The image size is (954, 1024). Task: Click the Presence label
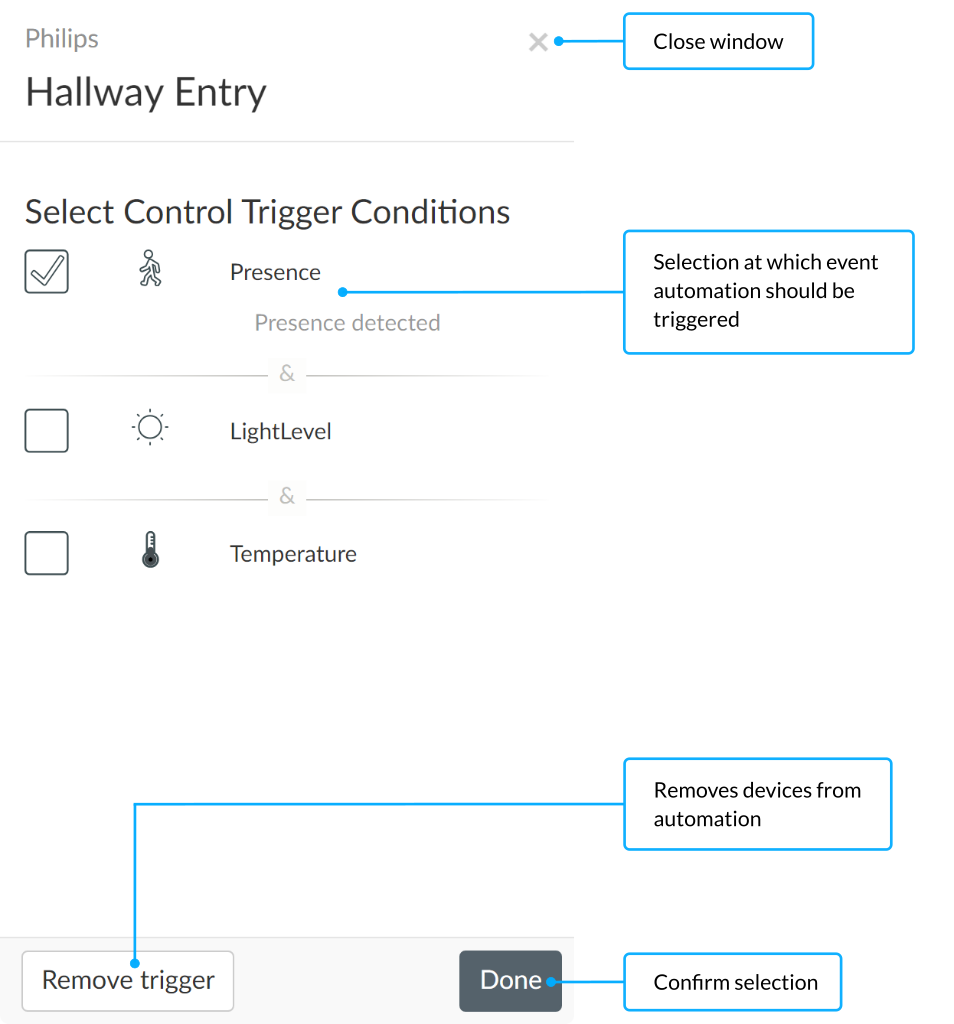275,272
